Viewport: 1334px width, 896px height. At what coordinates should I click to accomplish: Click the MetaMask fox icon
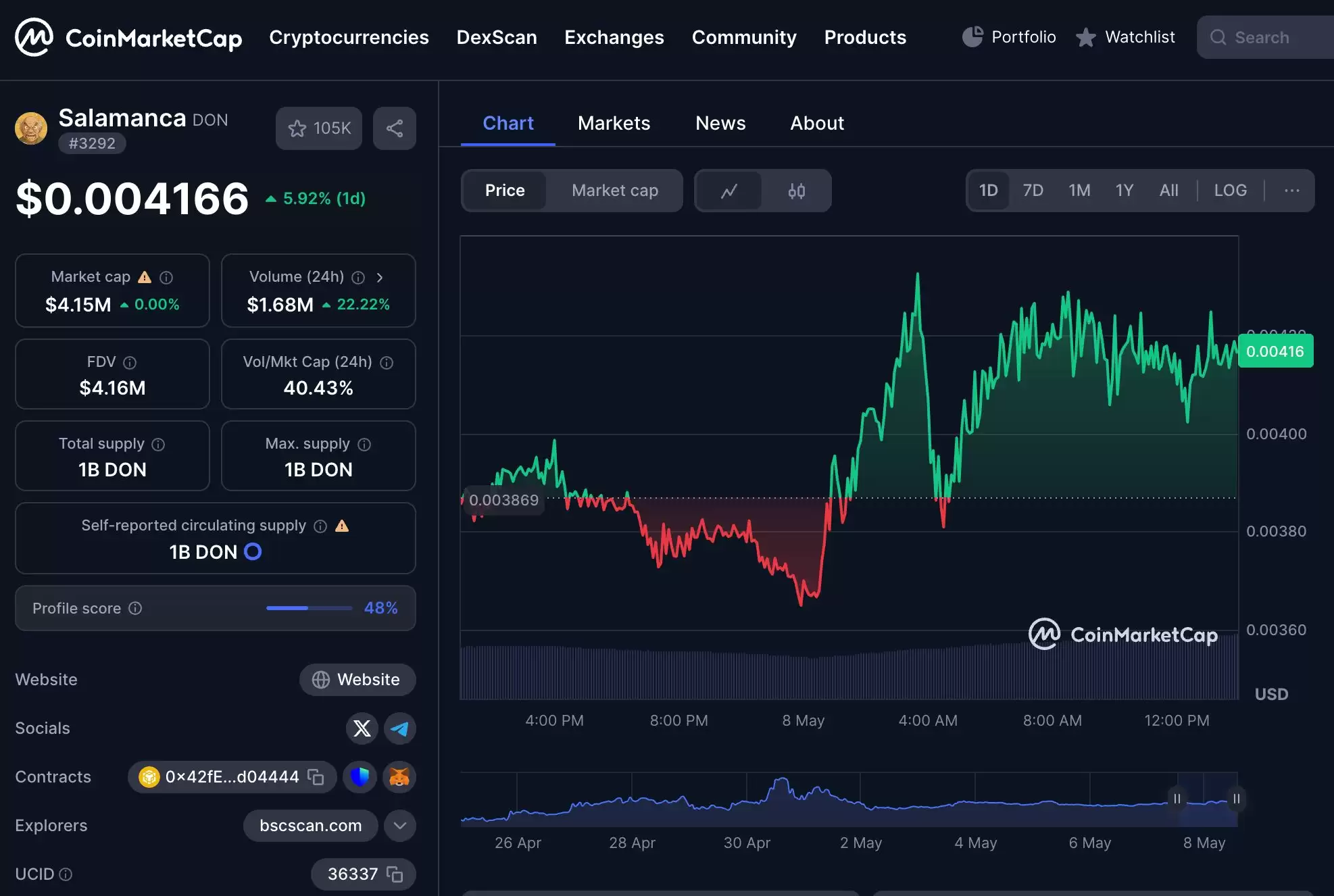pos(400,777)
